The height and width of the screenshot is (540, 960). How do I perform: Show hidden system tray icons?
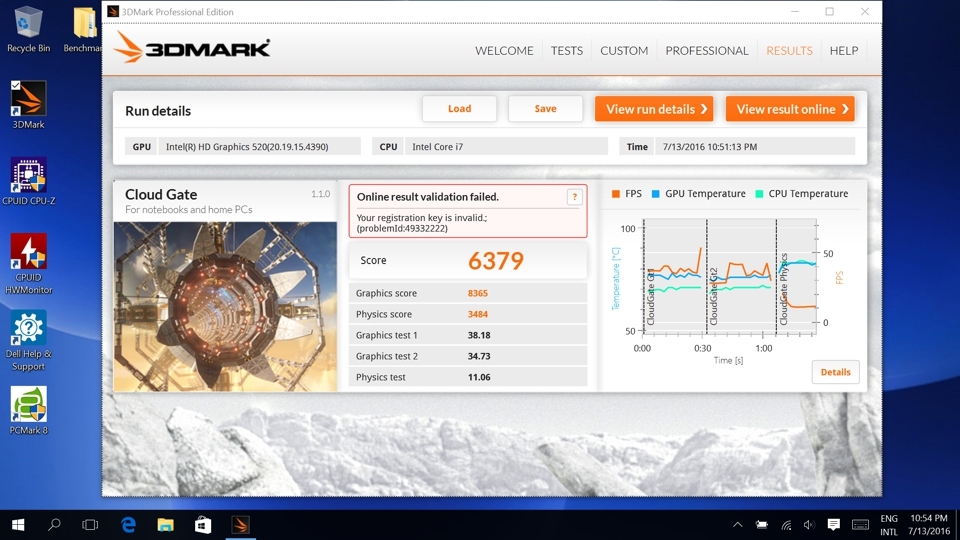pyautogui.click(x=738, y=525)
